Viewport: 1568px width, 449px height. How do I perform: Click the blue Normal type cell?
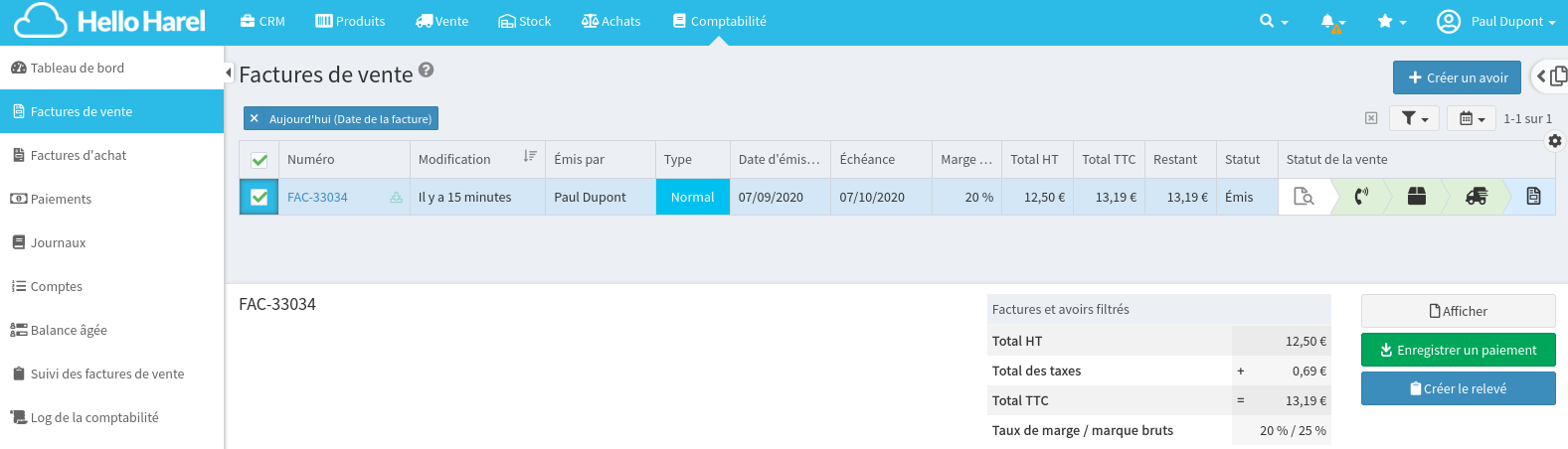692,197
